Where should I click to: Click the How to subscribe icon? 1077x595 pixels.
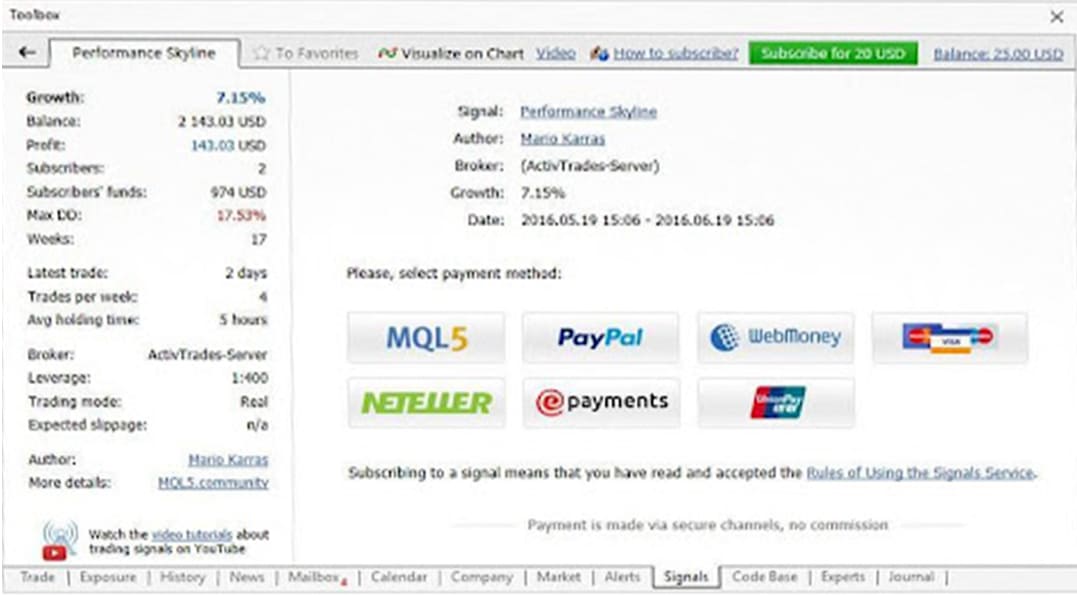tap(599, 53)
